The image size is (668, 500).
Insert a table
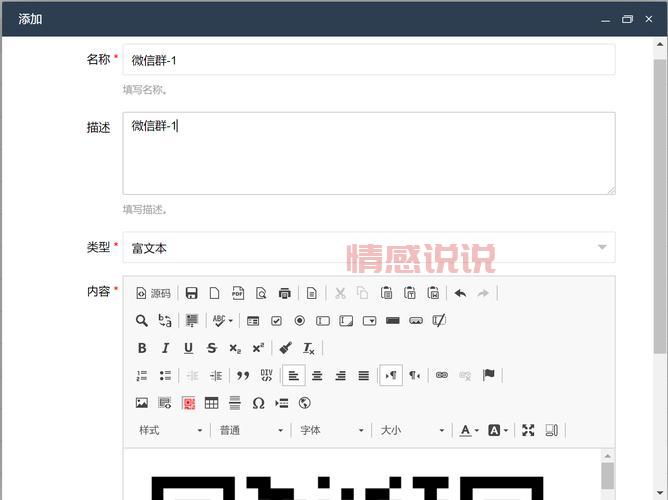point(212,402)
